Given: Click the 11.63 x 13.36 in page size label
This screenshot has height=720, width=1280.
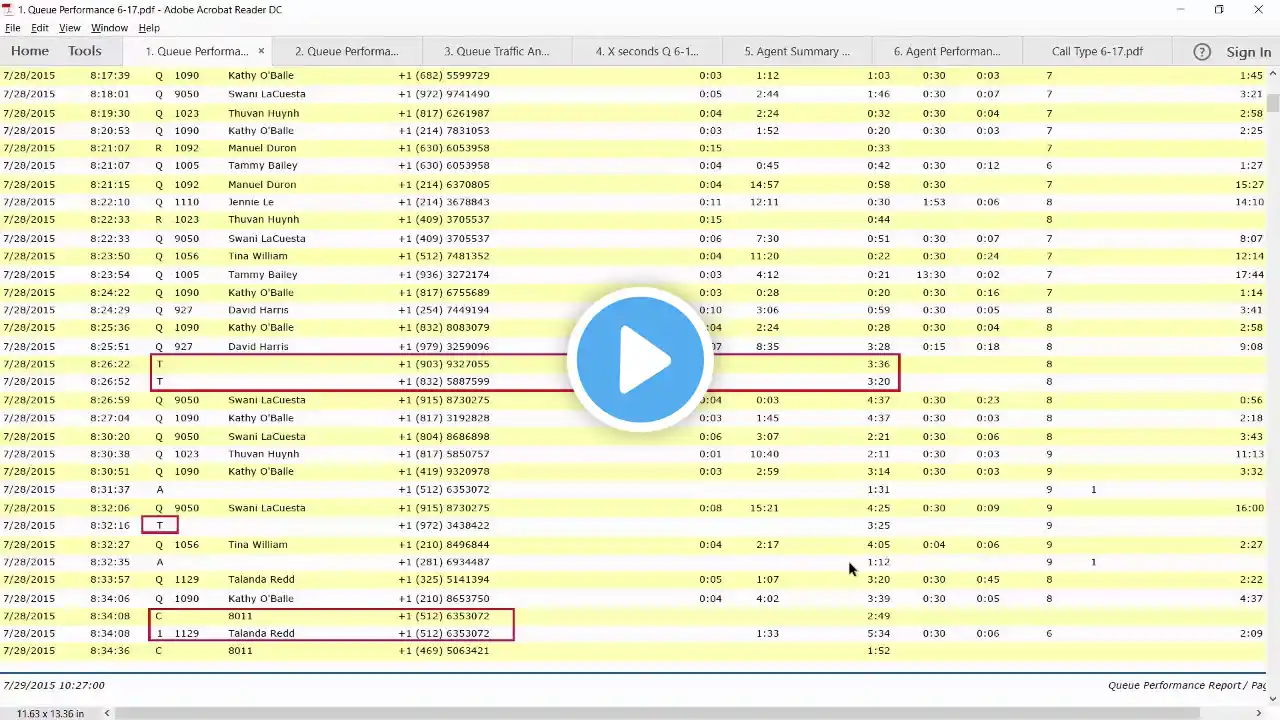Looking at the screenshot, I should pyautogui.click(x=50, y=713).
